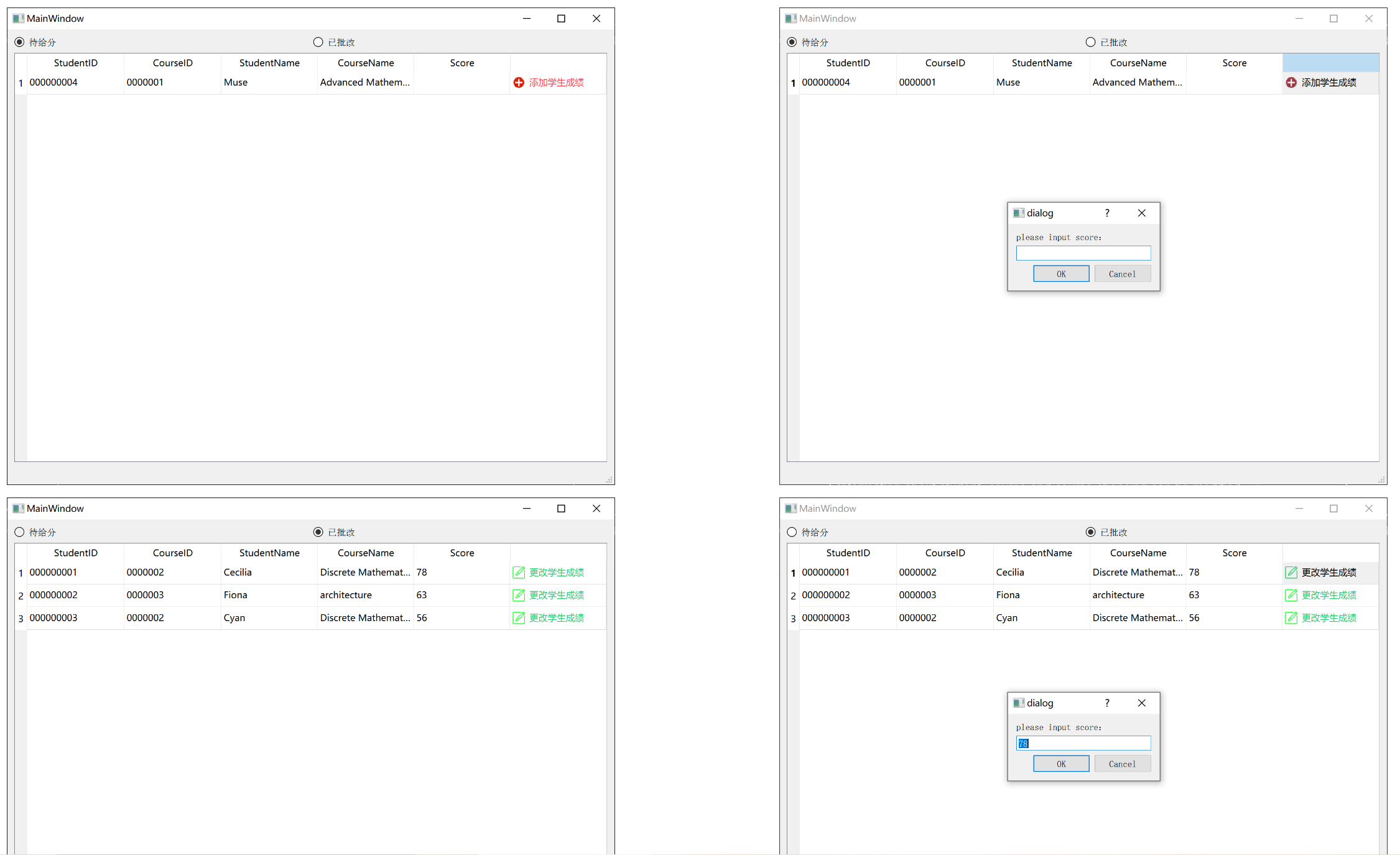Click green edit icon on Cyan's row
This screenshot has height=855, width=1400.
tap(519, 617)
